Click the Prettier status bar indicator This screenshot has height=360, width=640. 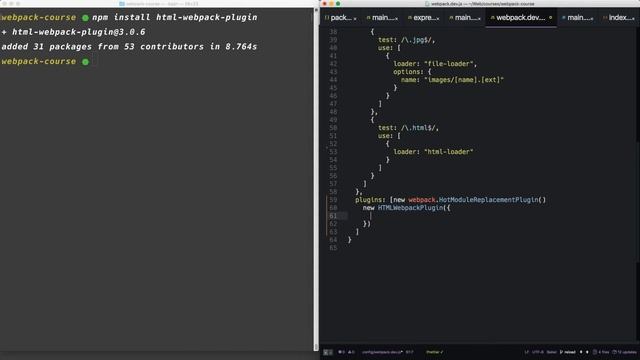point(435,352)
